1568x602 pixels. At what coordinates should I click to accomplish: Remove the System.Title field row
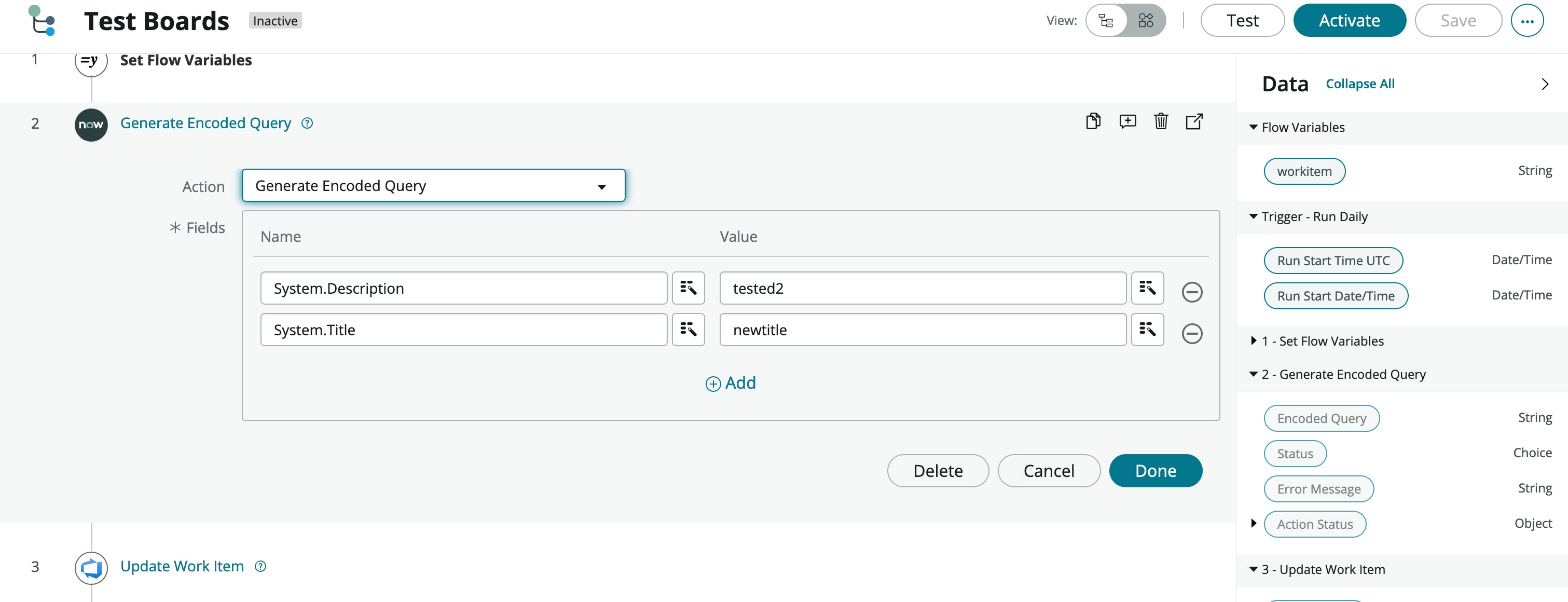(x=1192, y=334)
